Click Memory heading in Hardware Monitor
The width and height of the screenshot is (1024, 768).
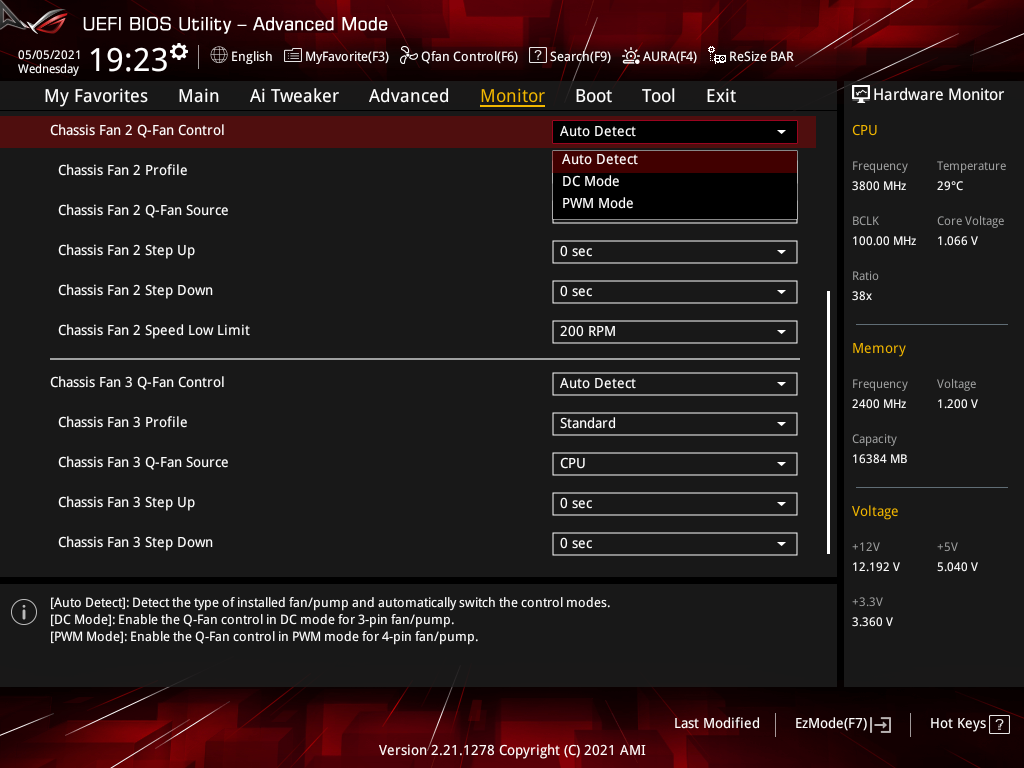(x=878, y=349)
